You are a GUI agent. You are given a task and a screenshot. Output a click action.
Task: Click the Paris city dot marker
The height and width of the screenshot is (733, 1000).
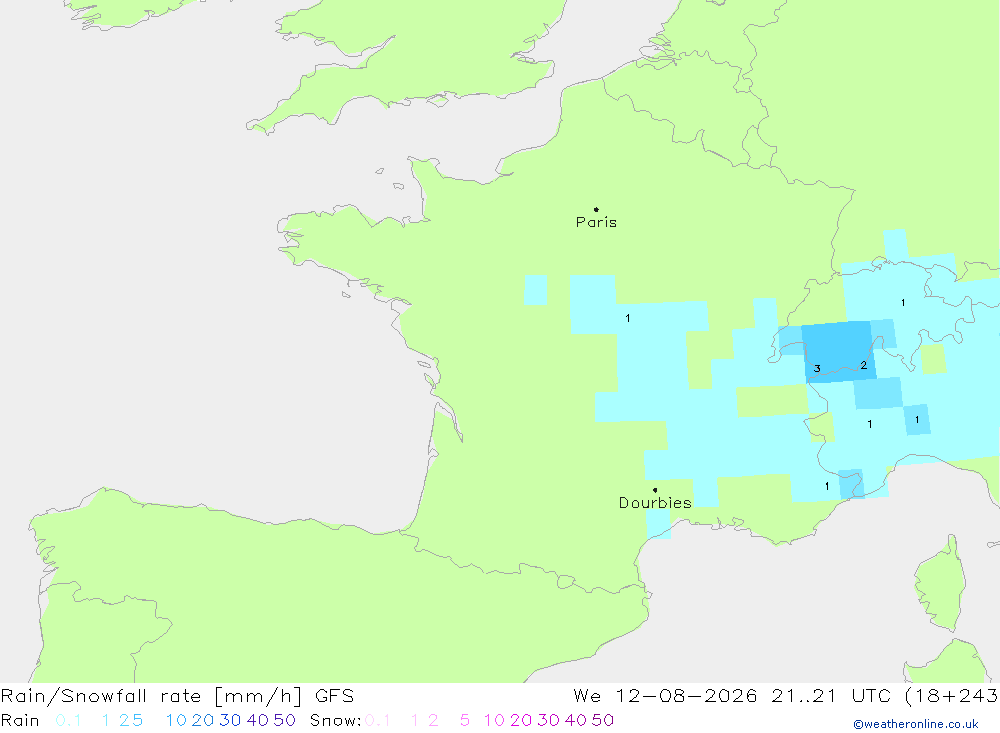coord(596,209)
